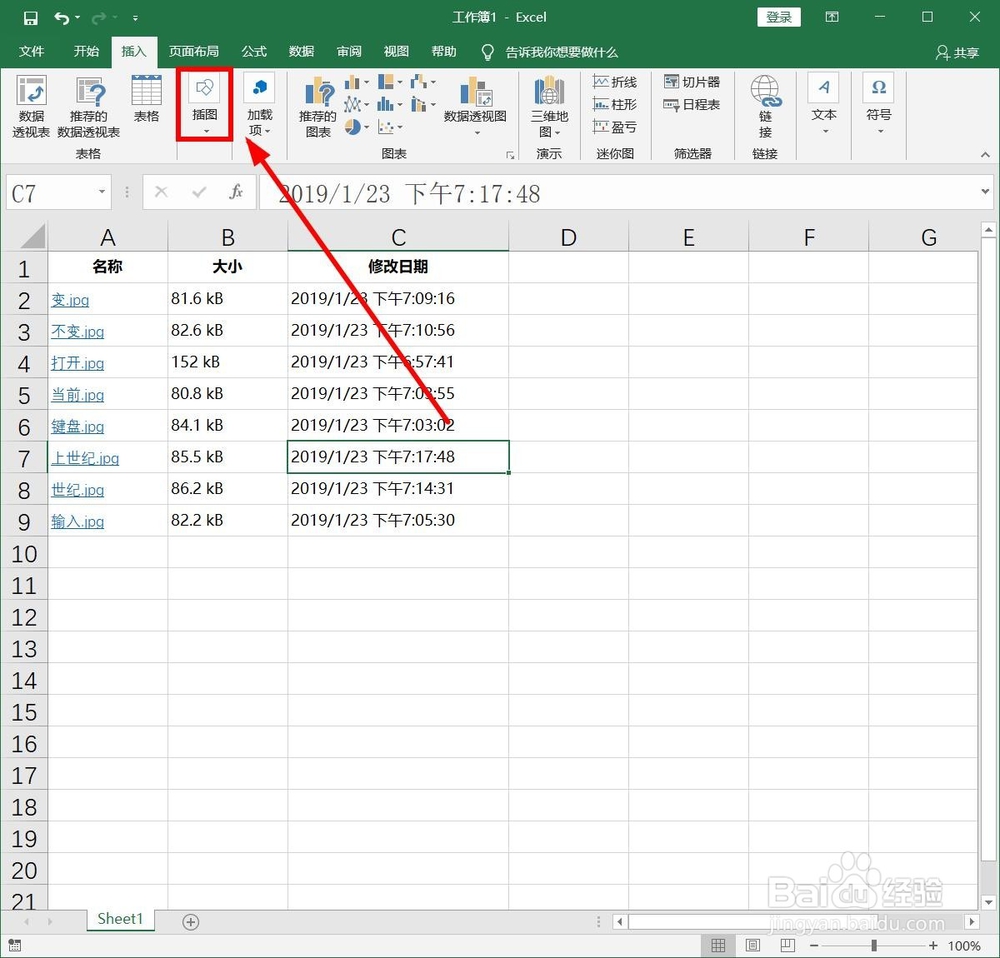This screenshot has height=958, width=1000.
Task: Open Customize Quick Access Toolbar dropdown
Action: (x=135, y=18)
